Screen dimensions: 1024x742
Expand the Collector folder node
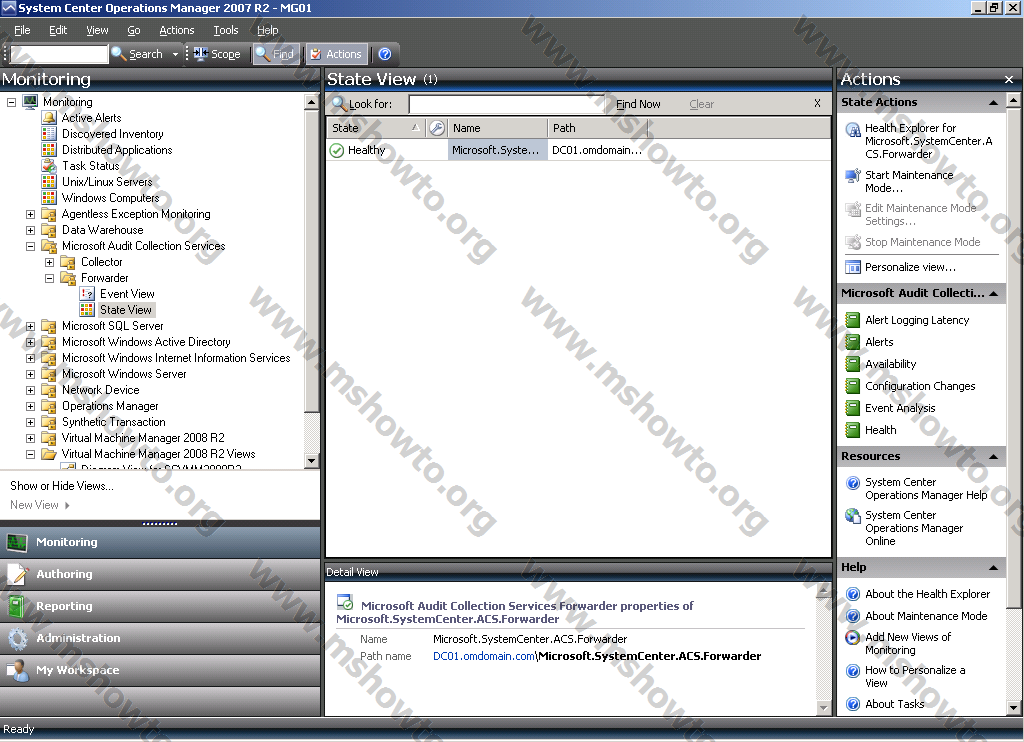pyautogui.click(x=50, y=262)
